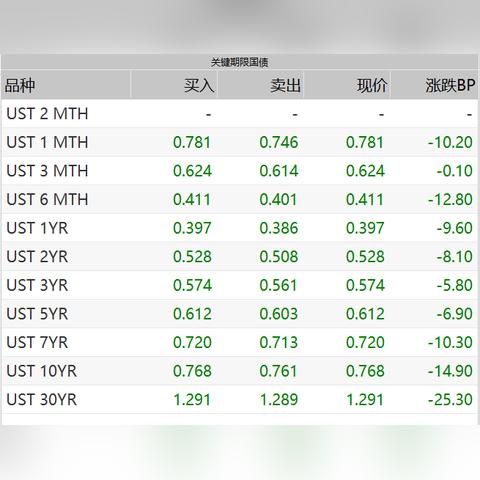
Task: Select UST 3 MTH instrument name
Action: point(47,171)
